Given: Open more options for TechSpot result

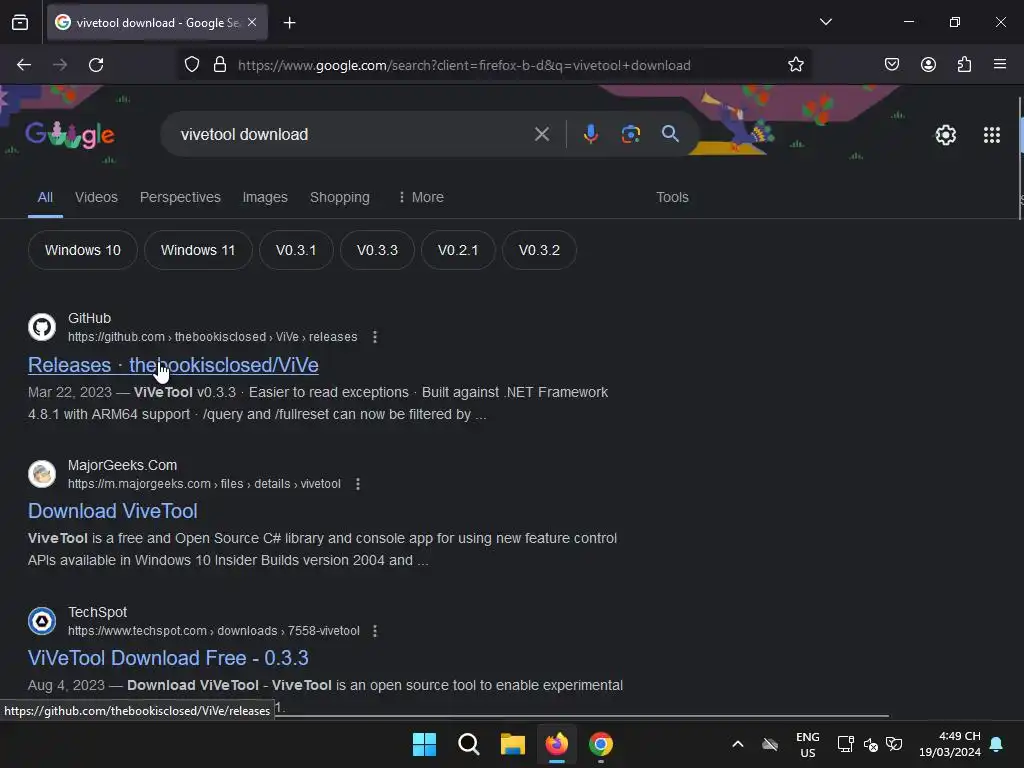Looking at the screenshot, I should (375, 631).
